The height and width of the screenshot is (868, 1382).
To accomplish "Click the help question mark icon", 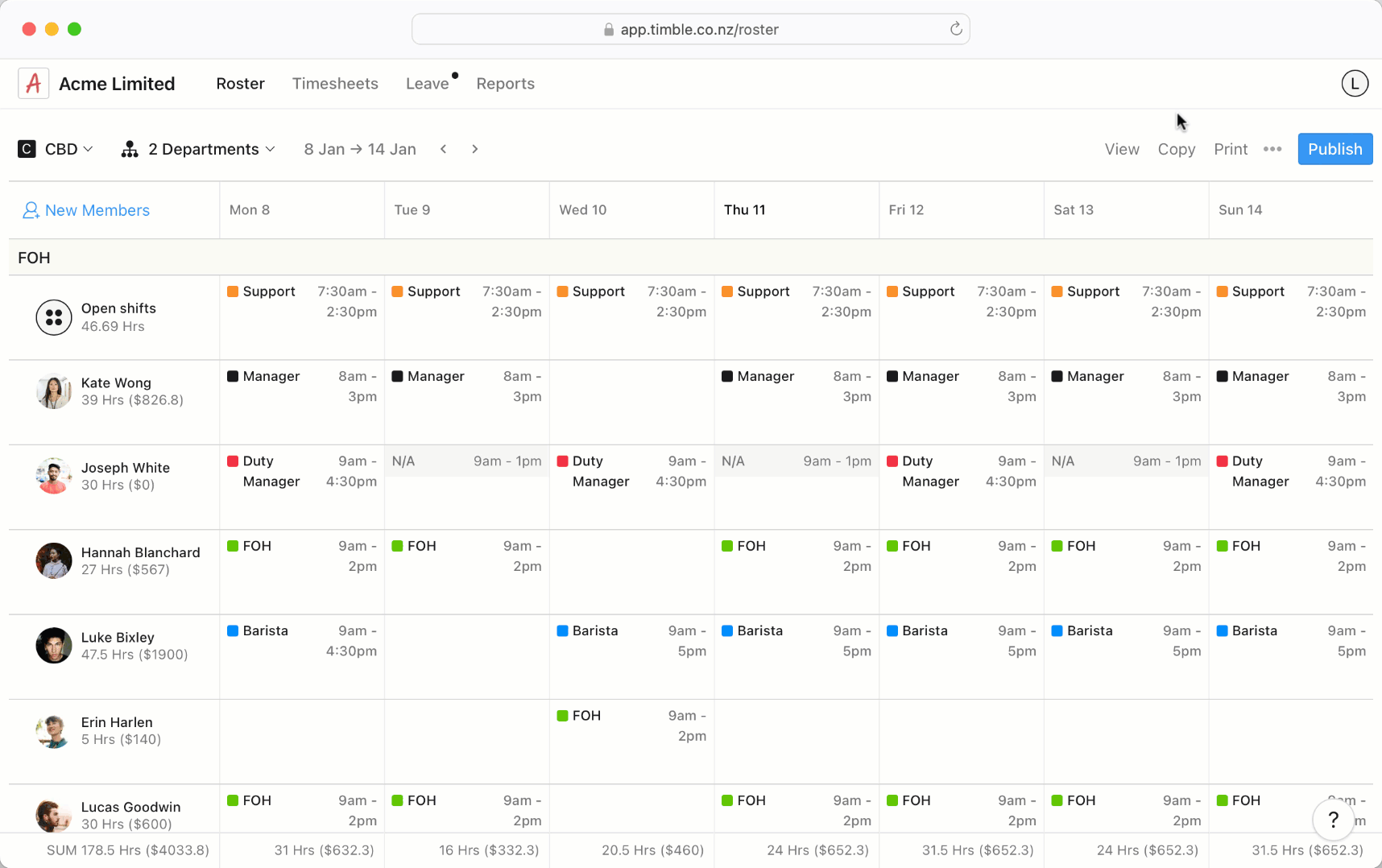I will (1333, 820).
